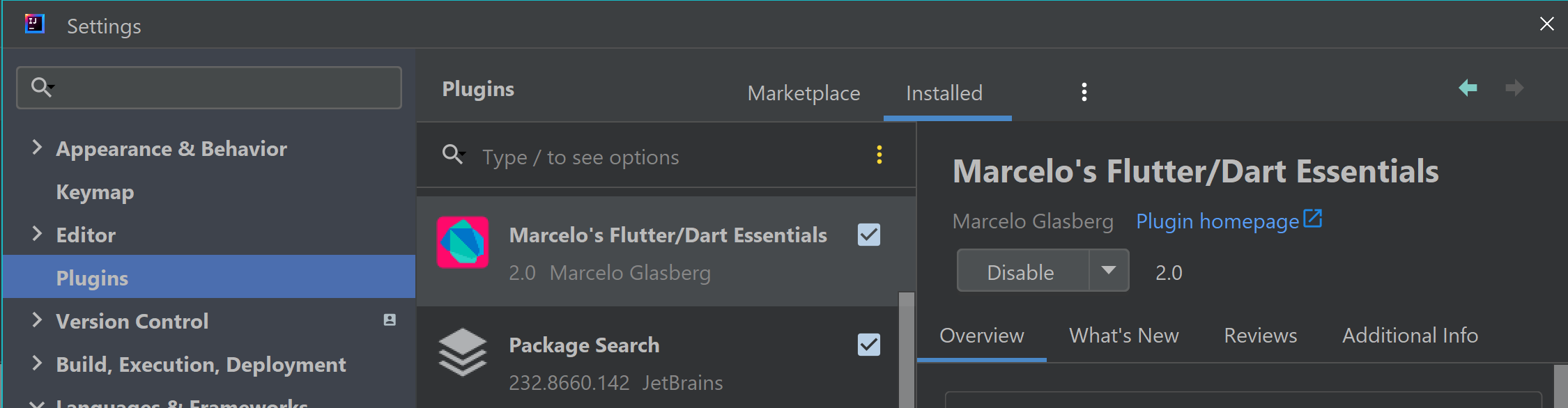Open the Reviews tab
1568x408 pixels.
coord(1261,336)
